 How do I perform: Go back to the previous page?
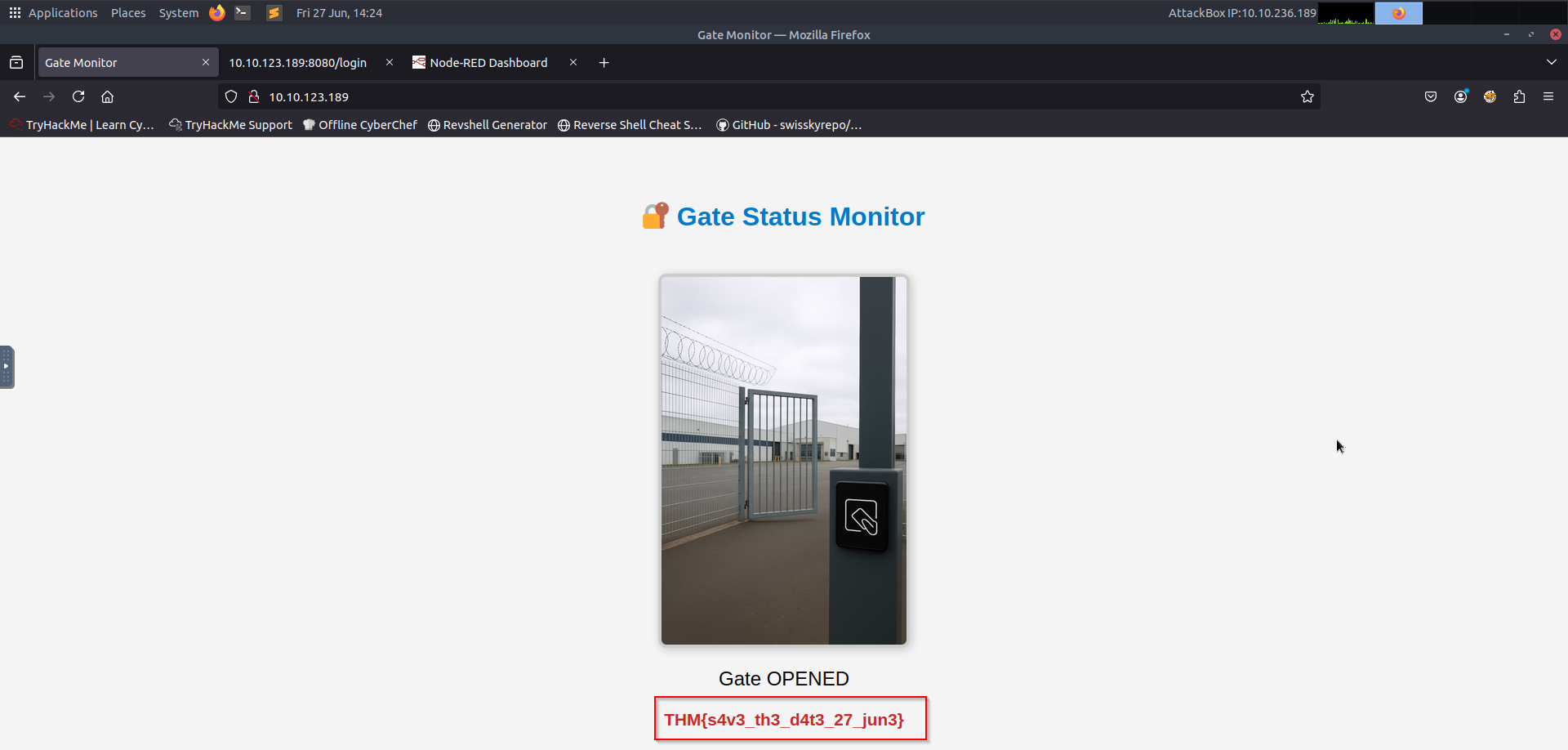point(20,96)
